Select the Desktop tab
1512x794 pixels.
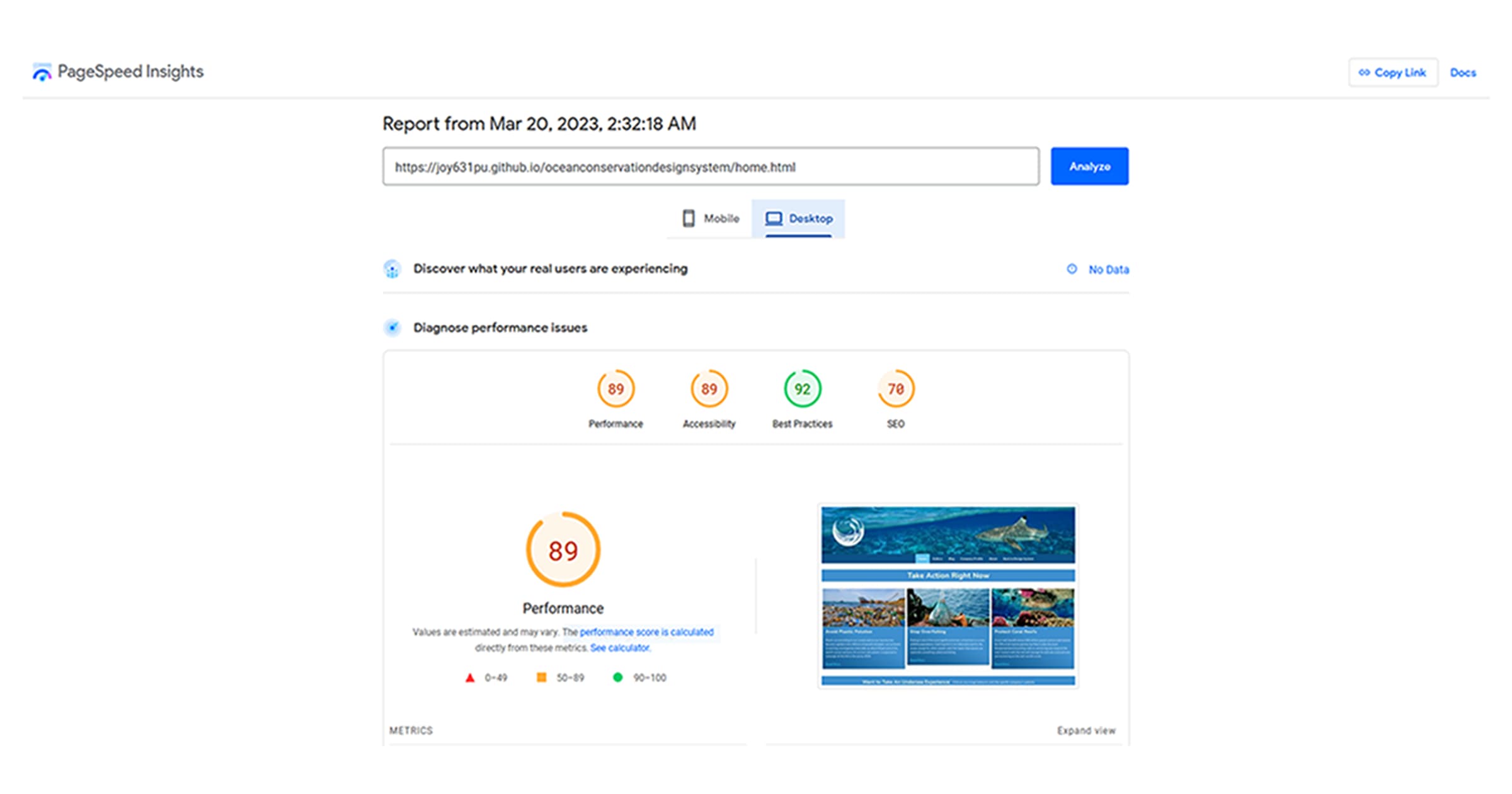pyautogui.click(x=798, y=219)
